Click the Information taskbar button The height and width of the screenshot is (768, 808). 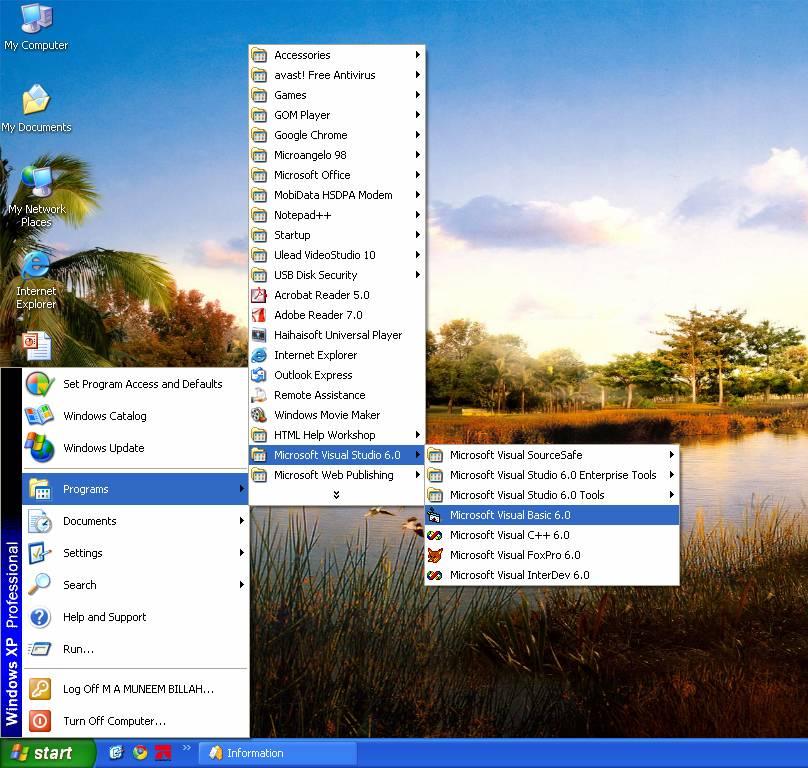[x=277, y=753]
